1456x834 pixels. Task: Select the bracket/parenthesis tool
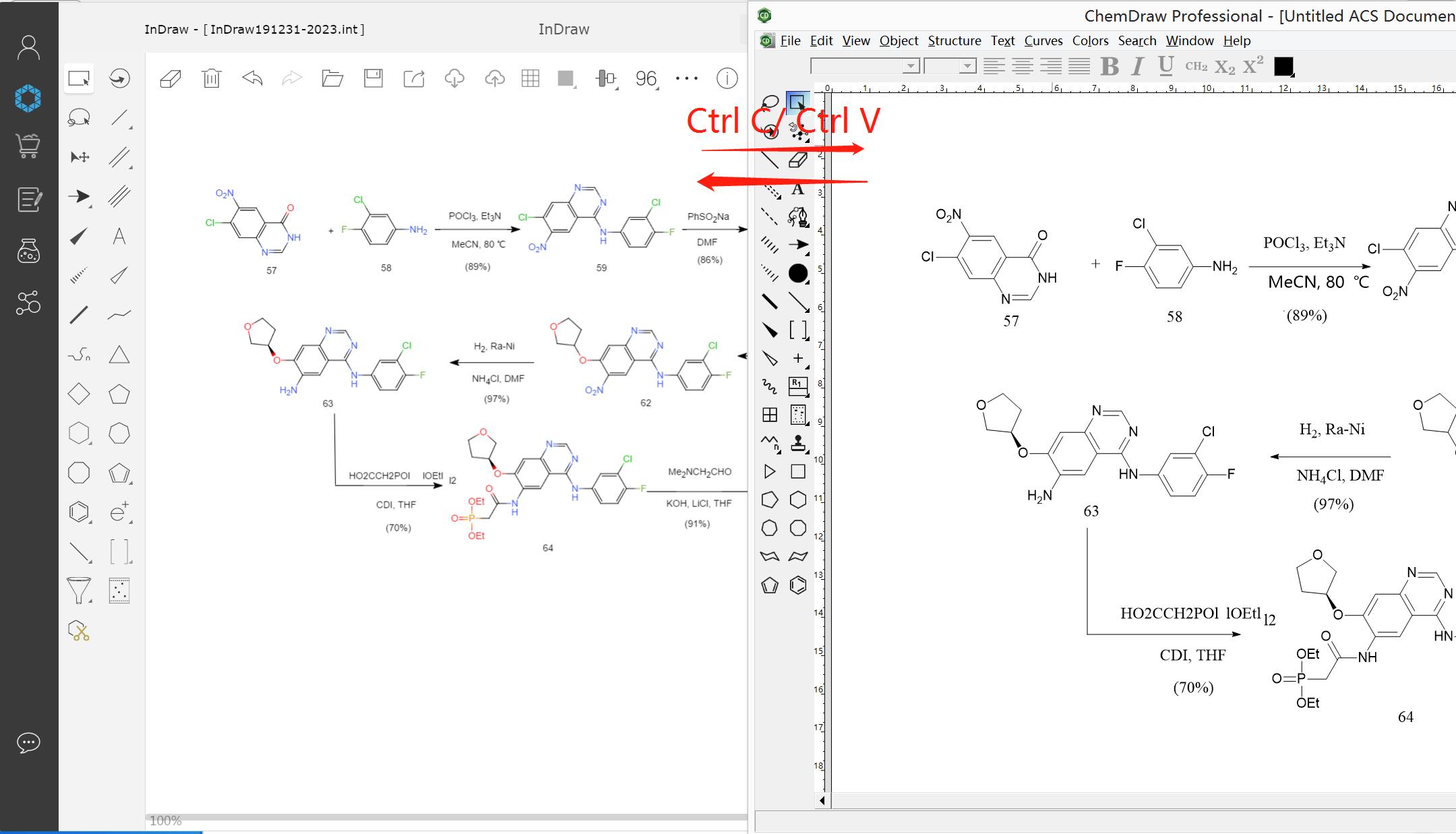tap(120, 550)
